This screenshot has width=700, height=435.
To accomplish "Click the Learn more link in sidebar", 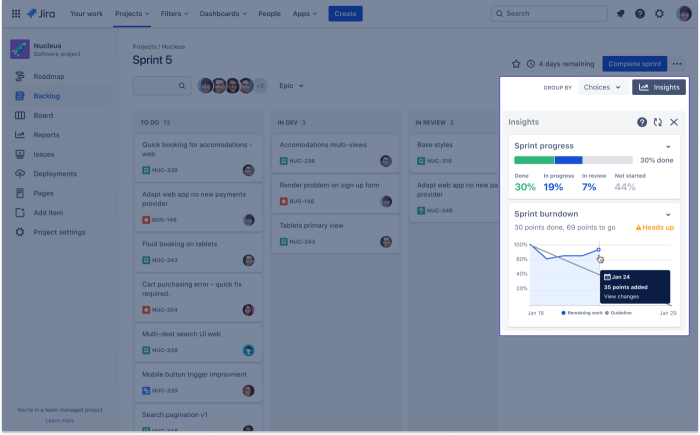I will coord(59,420).
